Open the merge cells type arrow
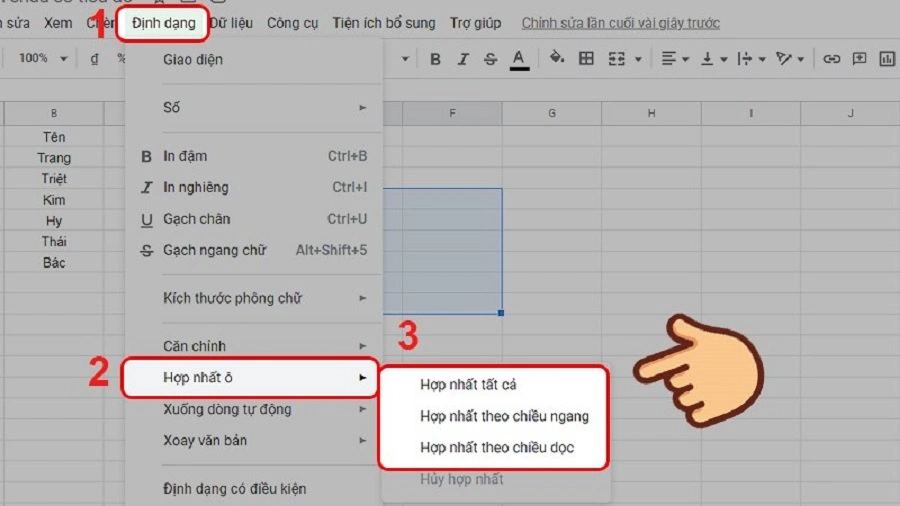This screenshot has height=506, width=900. [x=638, y=59]
